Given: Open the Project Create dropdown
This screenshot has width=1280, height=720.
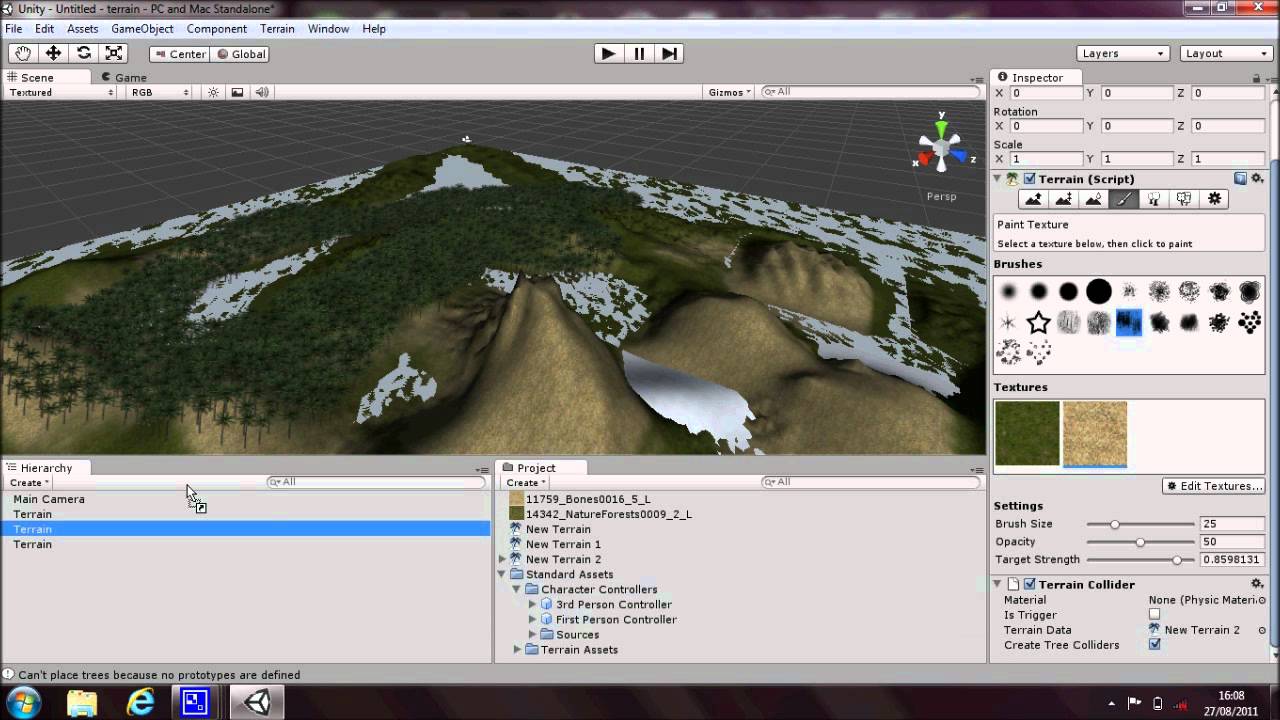Looking at the screenshot, I should pos(525,482).
